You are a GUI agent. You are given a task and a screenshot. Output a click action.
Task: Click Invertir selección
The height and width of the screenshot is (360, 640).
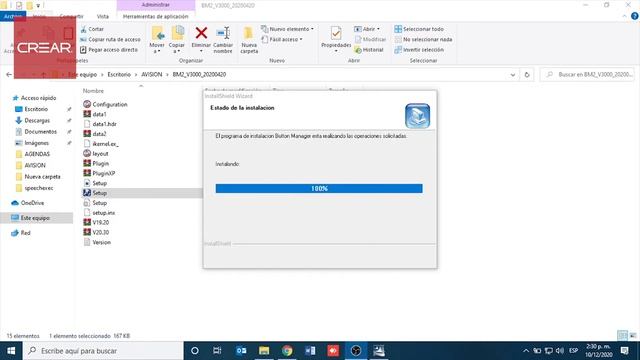tap(419, 50)
